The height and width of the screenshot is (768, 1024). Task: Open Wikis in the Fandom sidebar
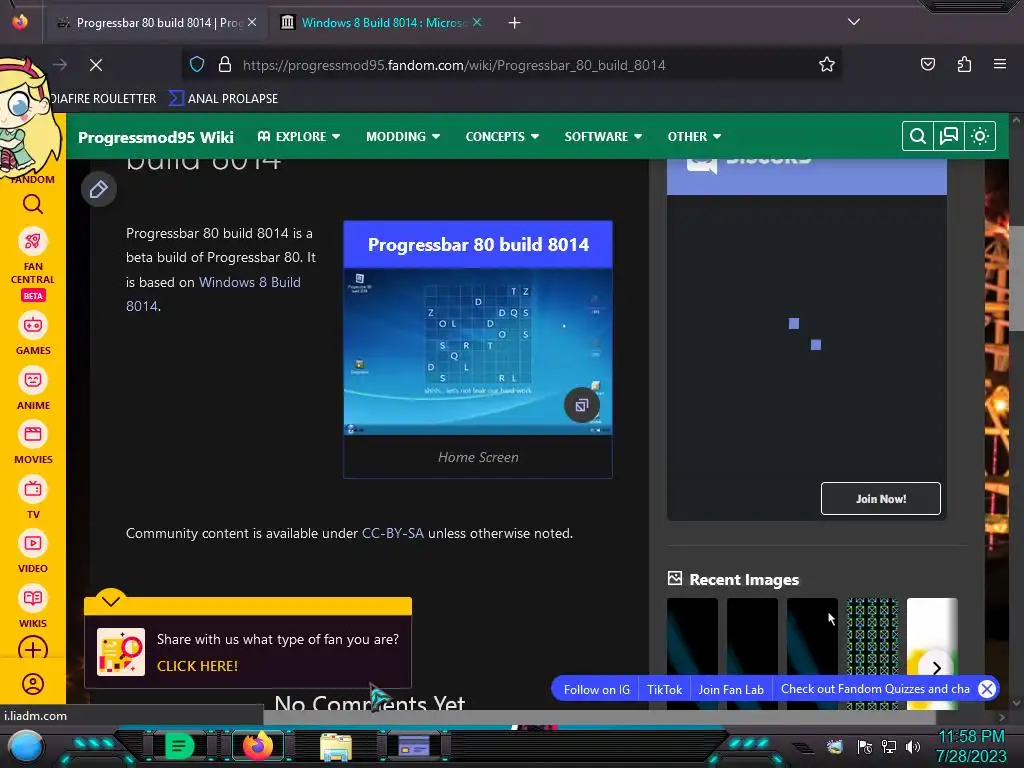[33, 608]
